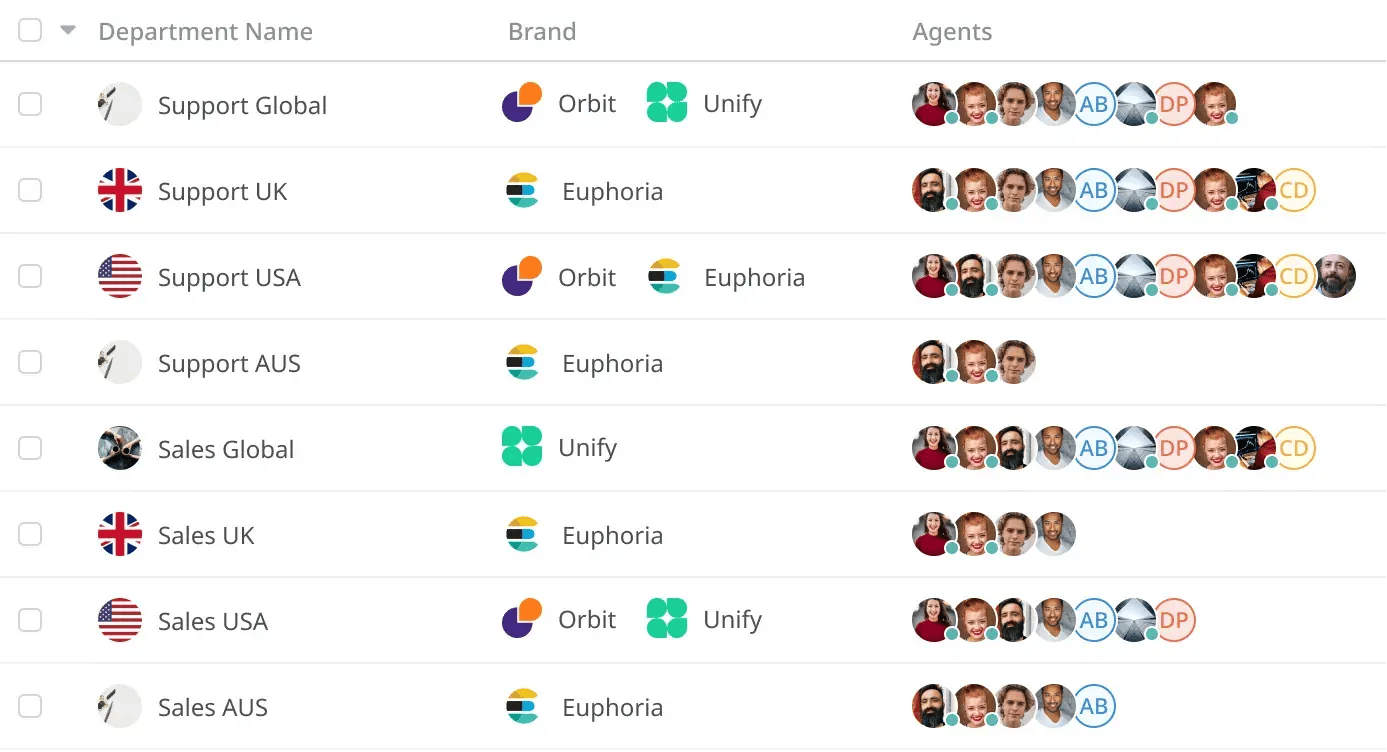Tick the Support AUS row checkbox

(x=30, y=362)
